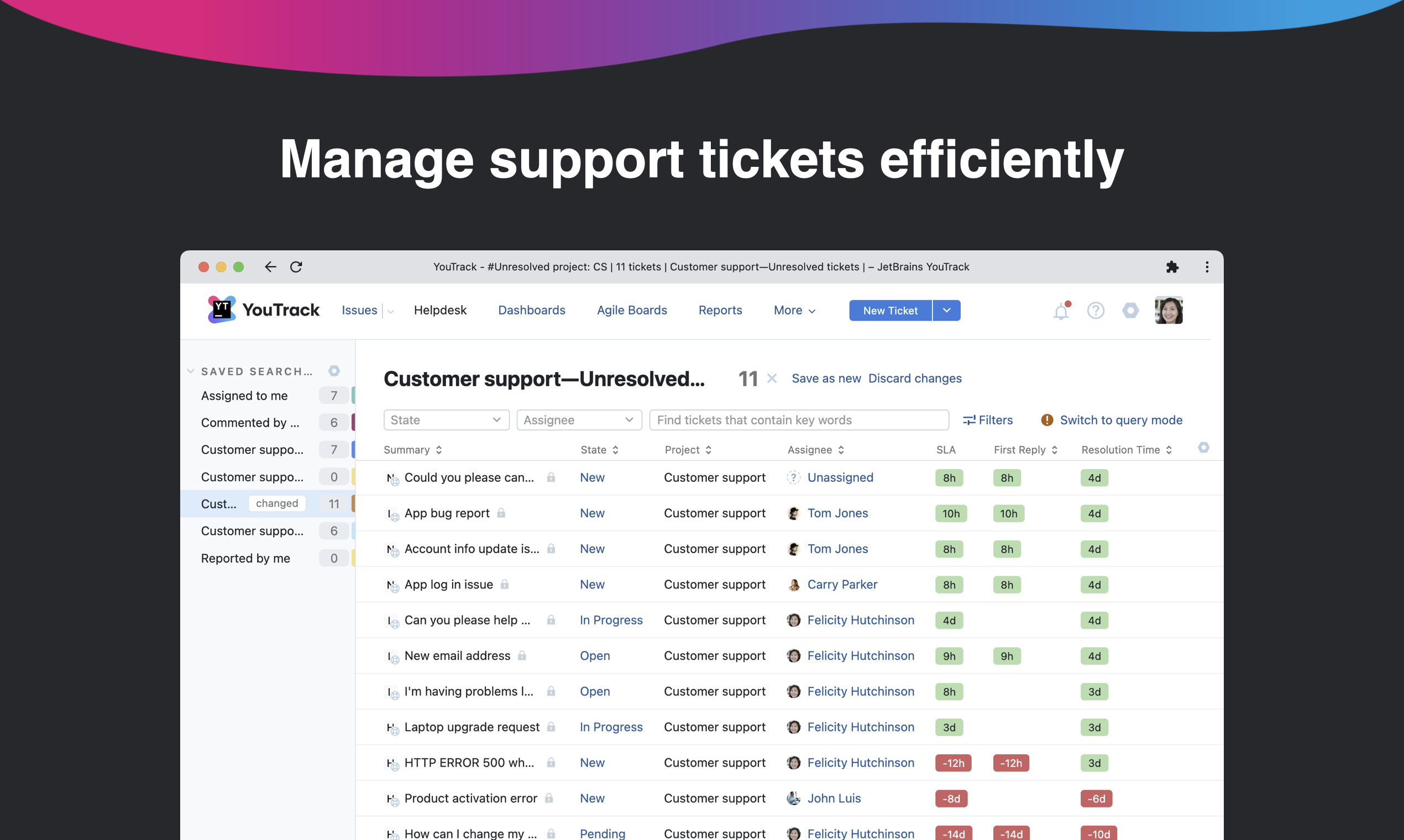1404x840 pixels.
Task: Click the Filters slider icon
Action: 969,420
